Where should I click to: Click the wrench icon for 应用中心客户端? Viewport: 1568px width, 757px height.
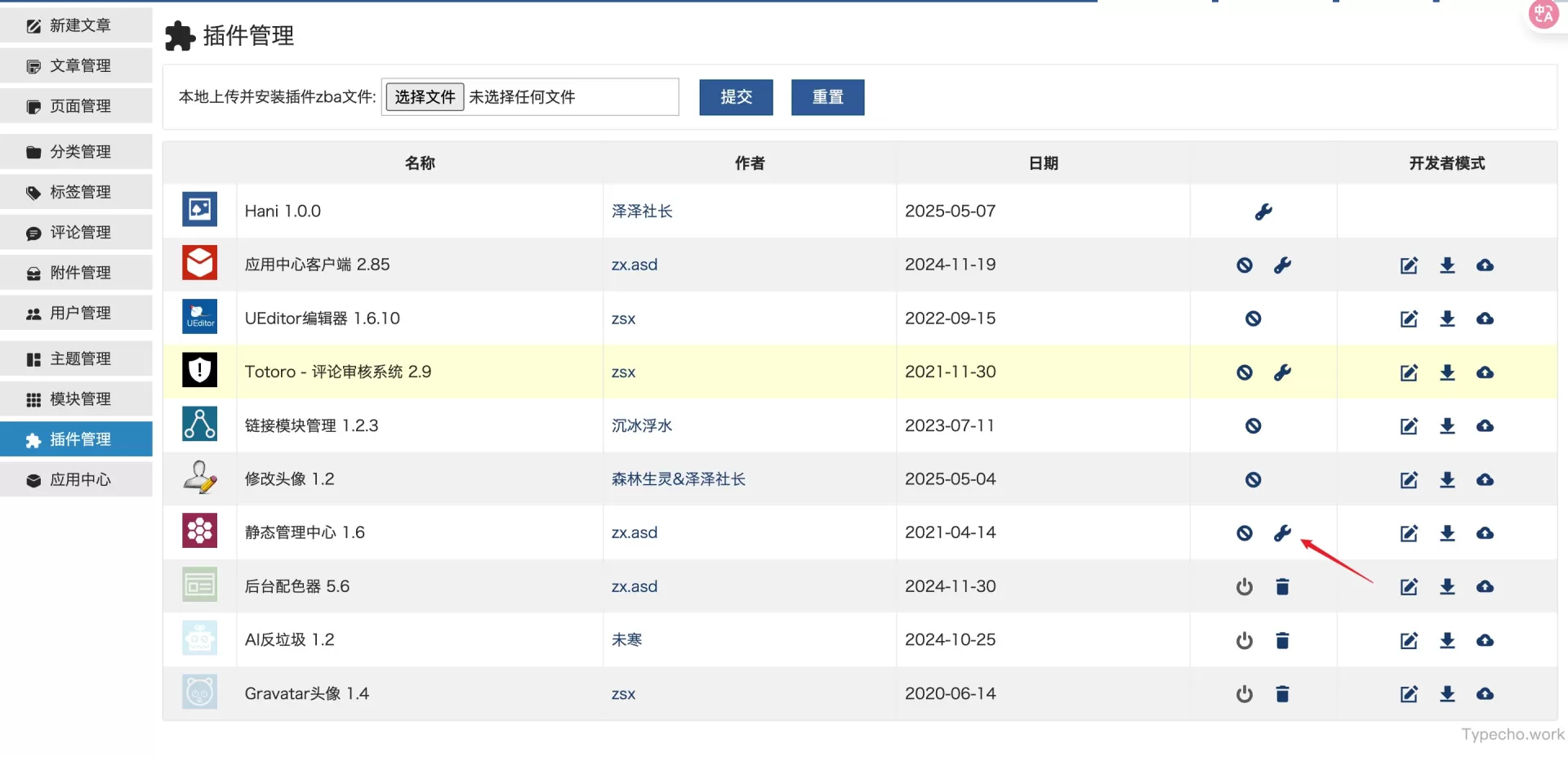click(1281, 265)
